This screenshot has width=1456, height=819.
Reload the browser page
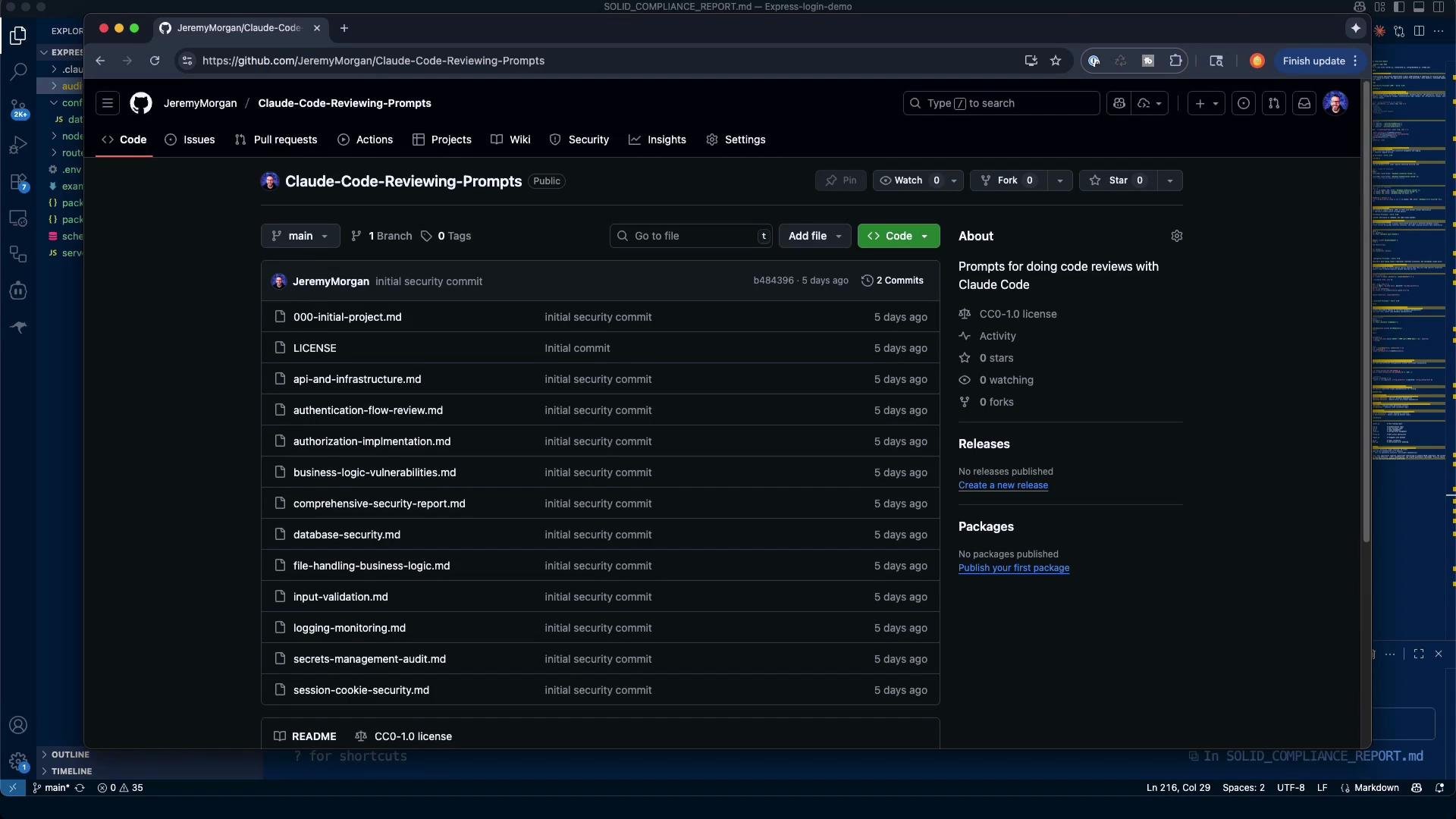pos(155,61)
